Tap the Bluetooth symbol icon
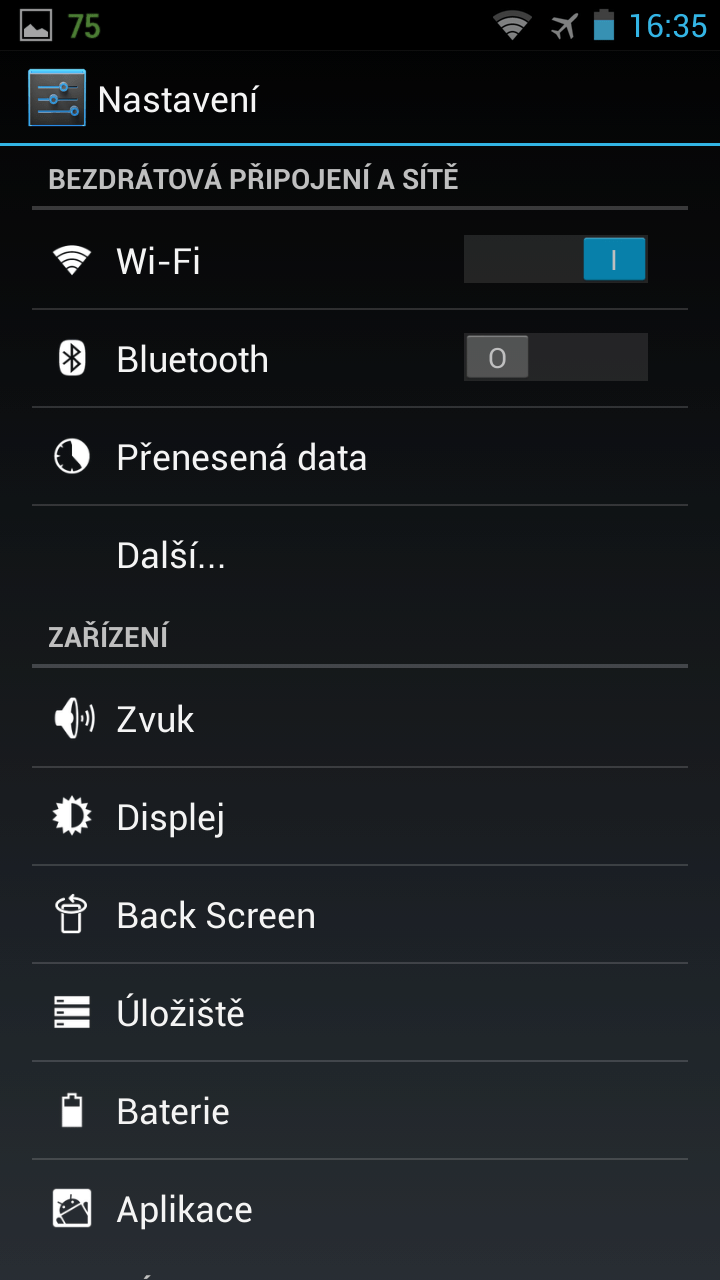 tap(72, 358)
